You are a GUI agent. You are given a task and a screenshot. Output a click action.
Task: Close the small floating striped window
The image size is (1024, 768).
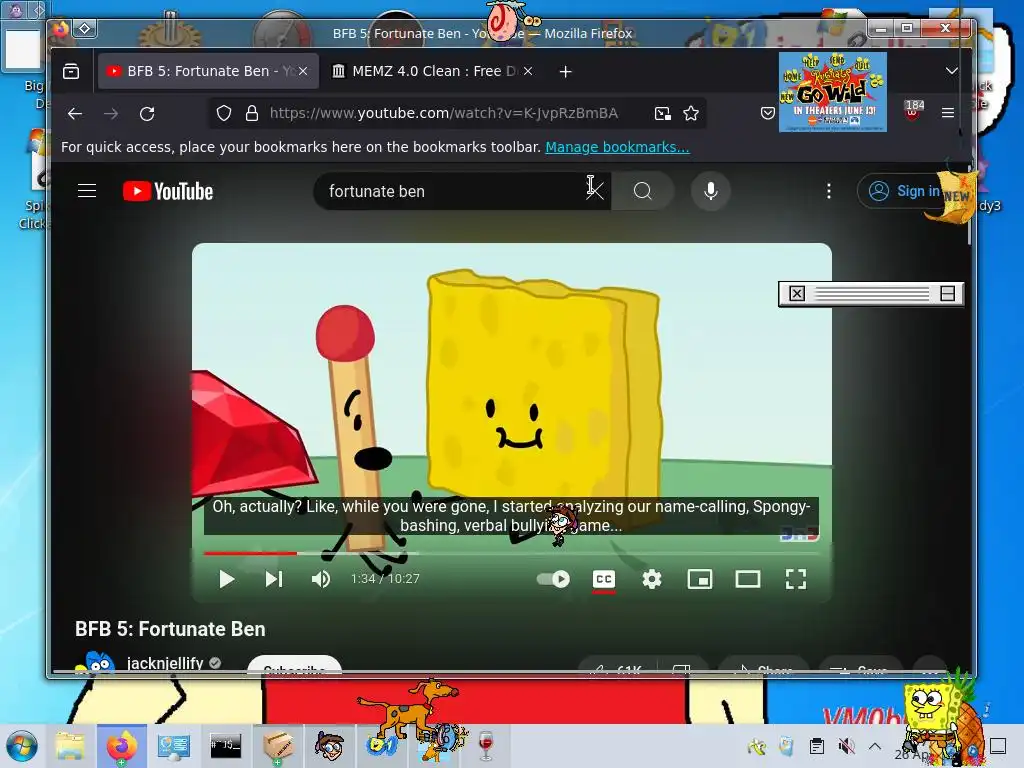(x=797, y=293)
